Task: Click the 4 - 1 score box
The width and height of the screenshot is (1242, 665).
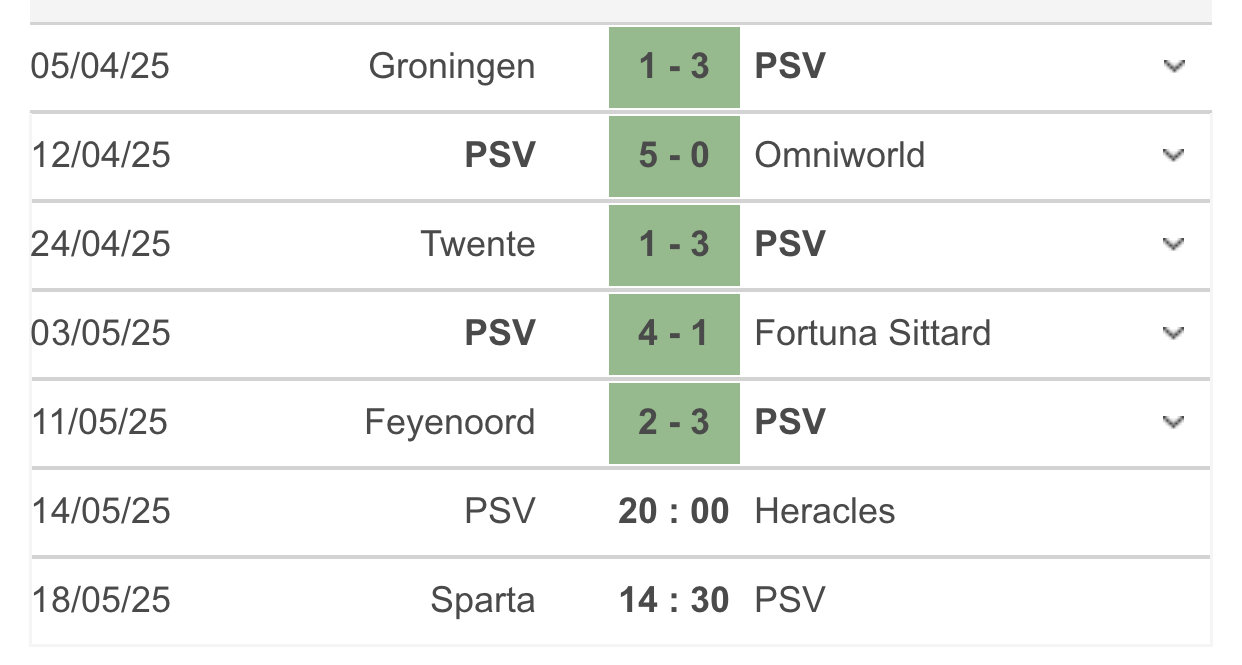Action: (x=674, y=333)
